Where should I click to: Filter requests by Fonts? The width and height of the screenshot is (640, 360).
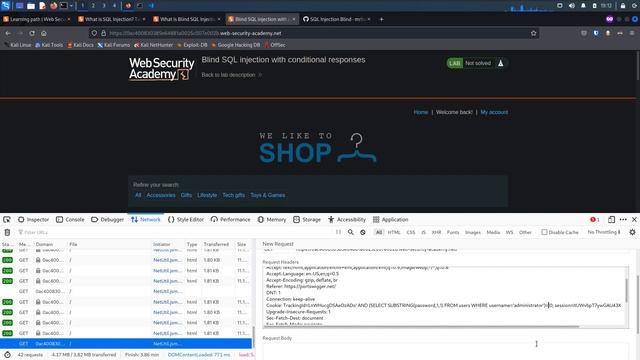point(453,232)
